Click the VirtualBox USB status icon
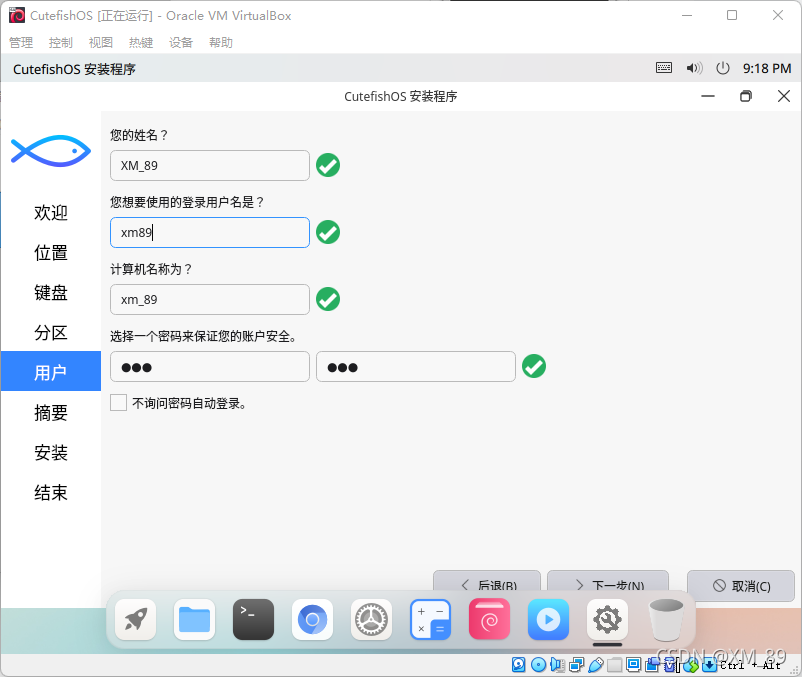 pos(596,665)
